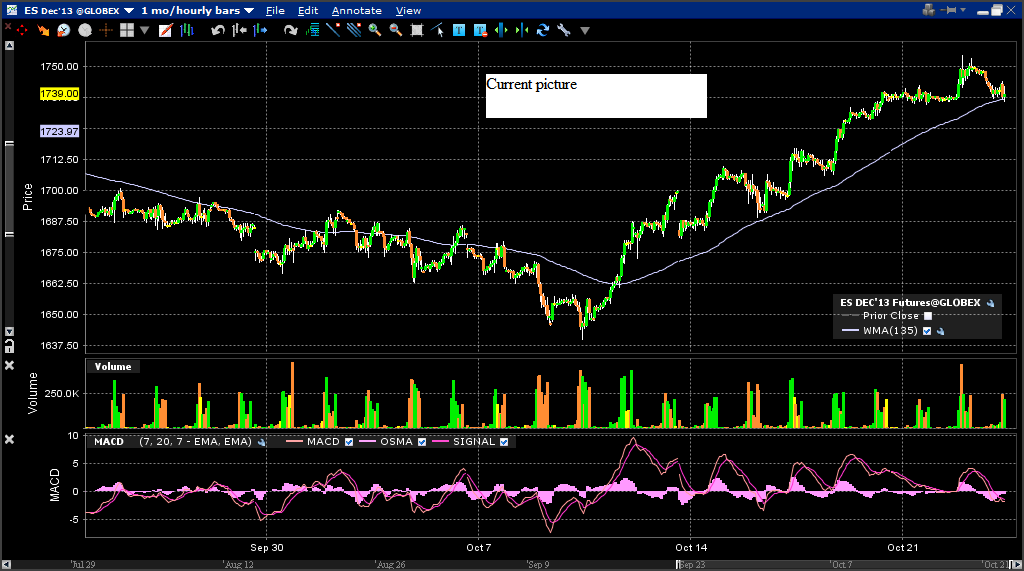Click the green horizontal lines study icon
The width and height of the screenshot is (1024, 571).
[x=312, y=30]
